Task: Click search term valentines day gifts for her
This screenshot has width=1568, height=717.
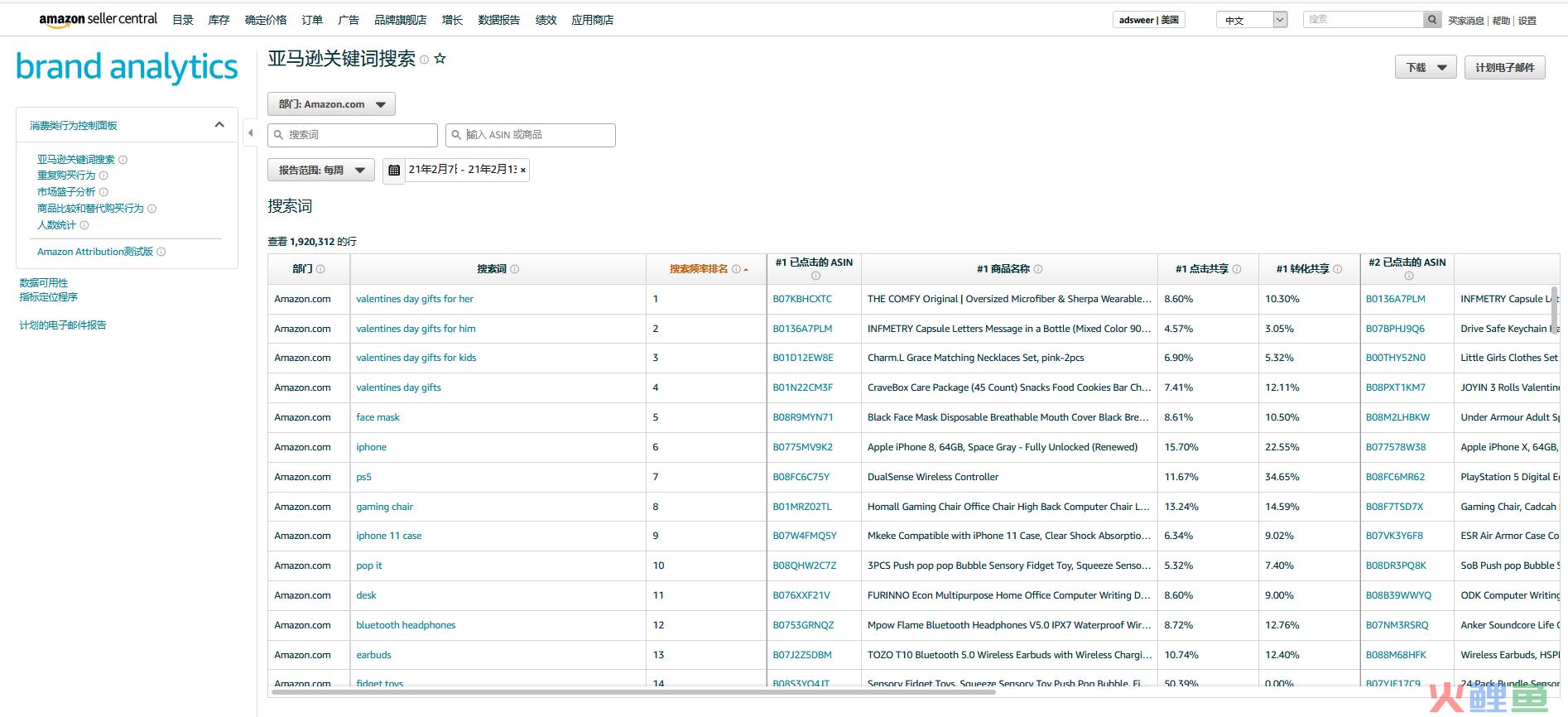Action: coord(415,299)
